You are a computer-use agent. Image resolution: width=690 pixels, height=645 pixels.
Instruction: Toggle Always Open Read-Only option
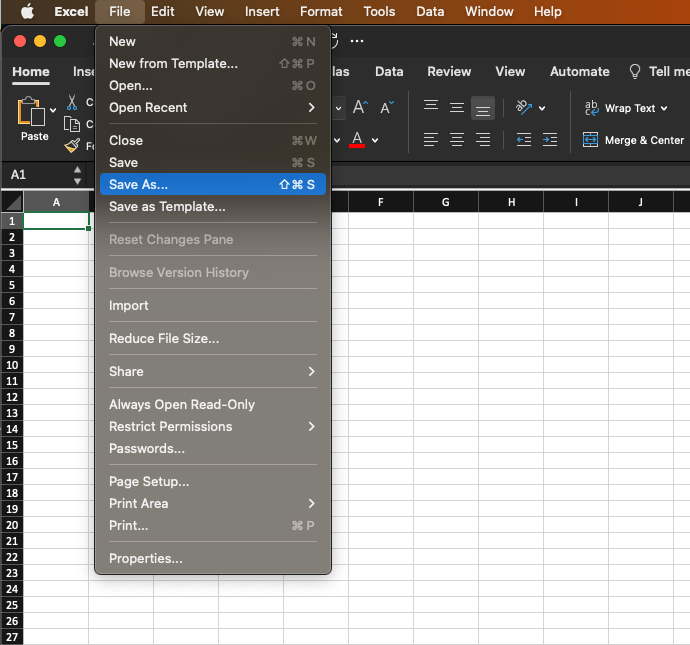tap(182, 404)
